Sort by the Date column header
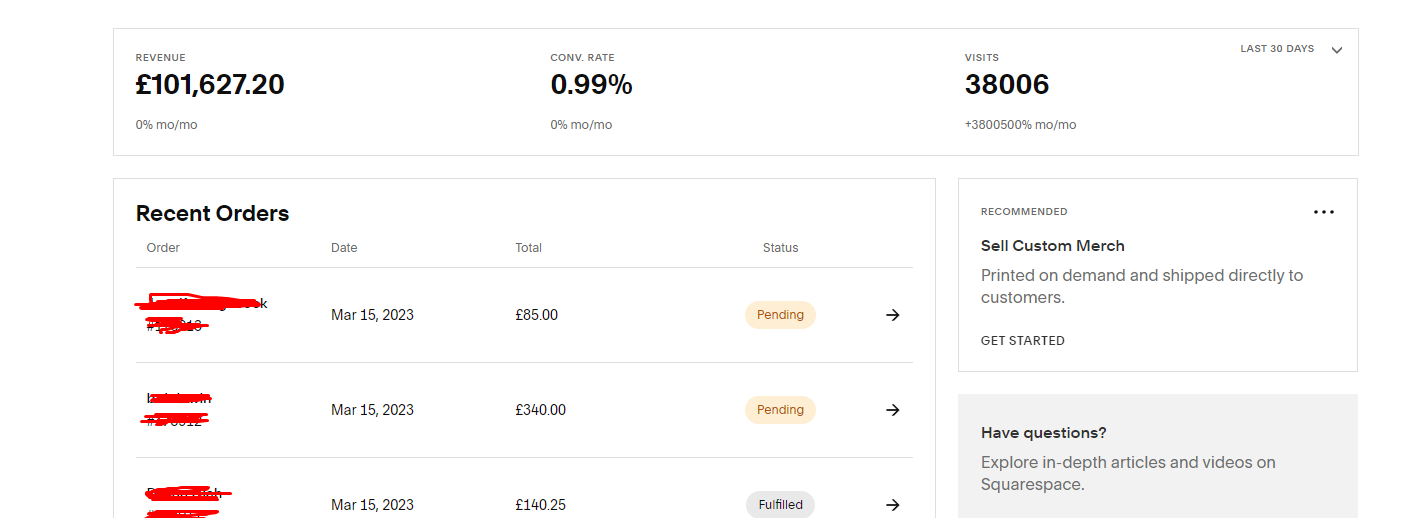Screen dimensions: 1408x518 344,248
